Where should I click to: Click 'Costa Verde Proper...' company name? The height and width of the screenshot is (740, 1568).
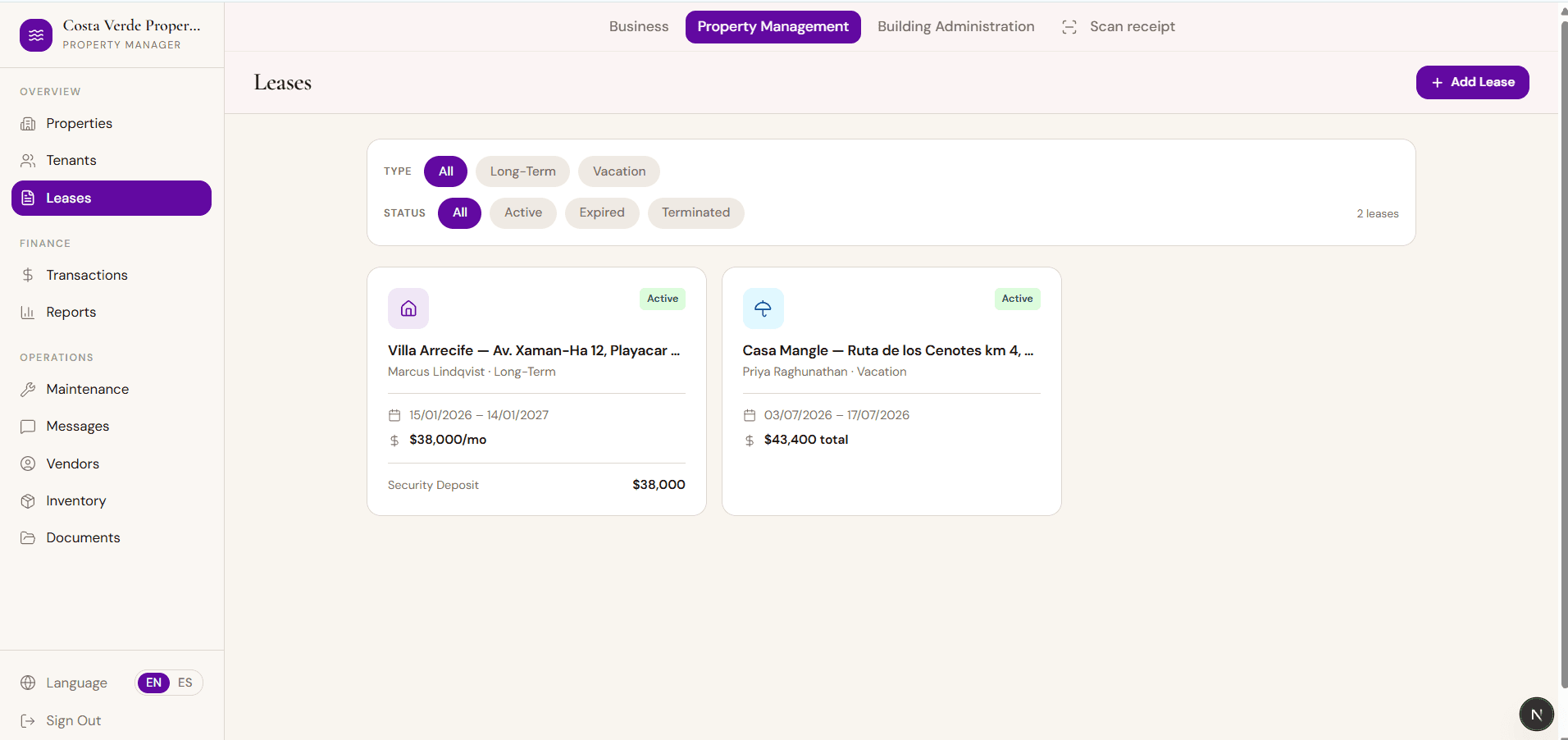(132, 25)
